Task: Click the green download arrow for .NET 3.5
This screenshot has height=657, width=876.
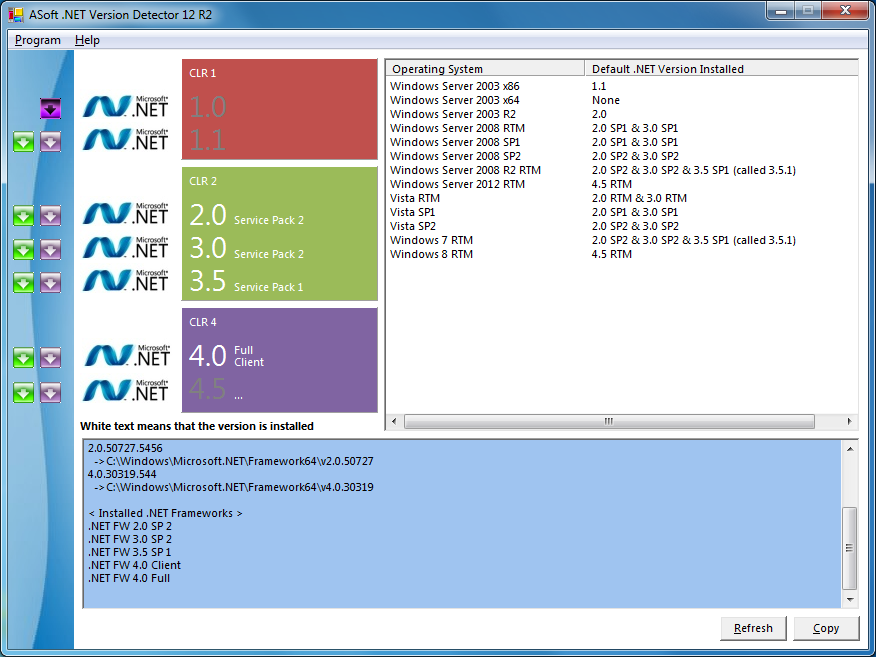Action: coord(23,283)
